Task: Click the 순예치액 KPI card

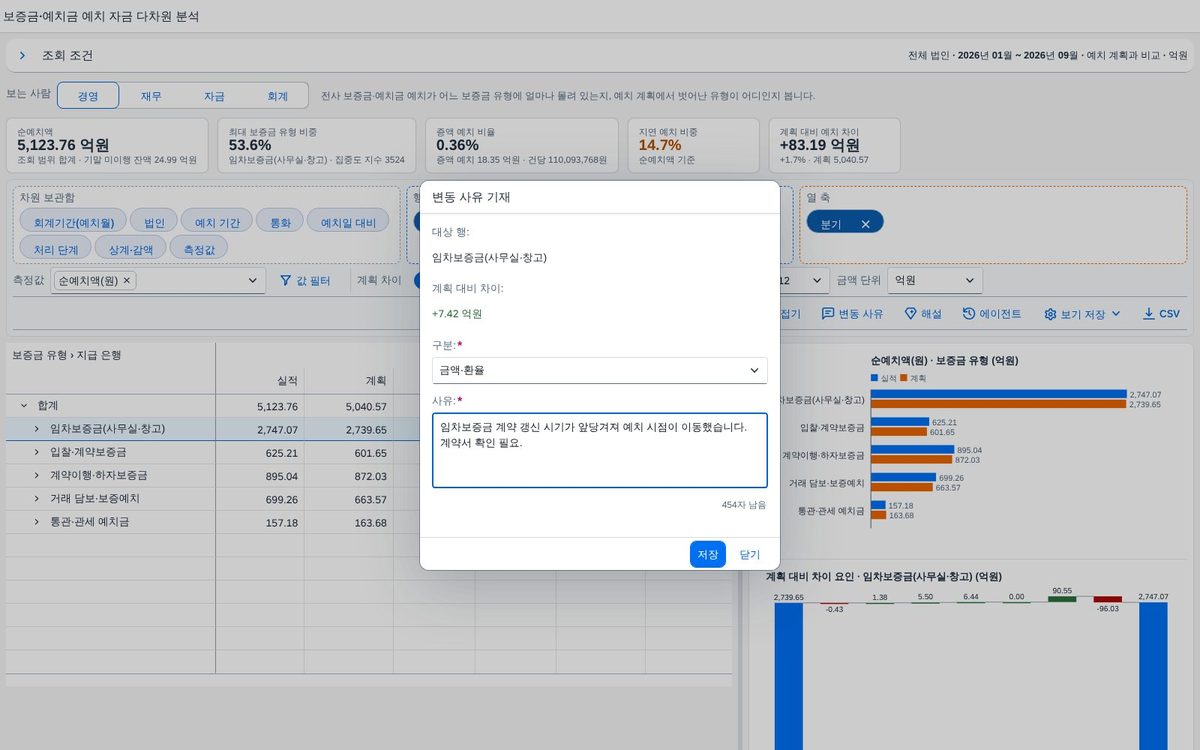Action: [108, 145]
